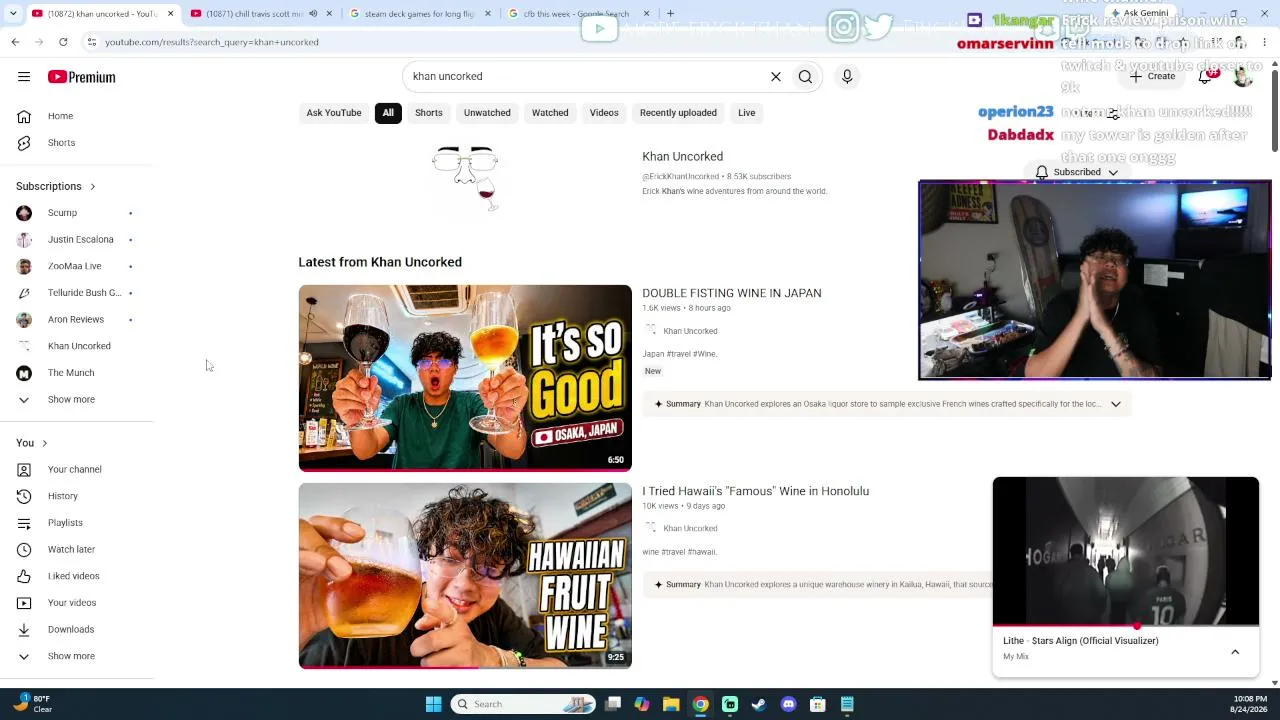Filter results by Shorts
The height and width of the screenshot is (720, 1280).
click(429, 113)
